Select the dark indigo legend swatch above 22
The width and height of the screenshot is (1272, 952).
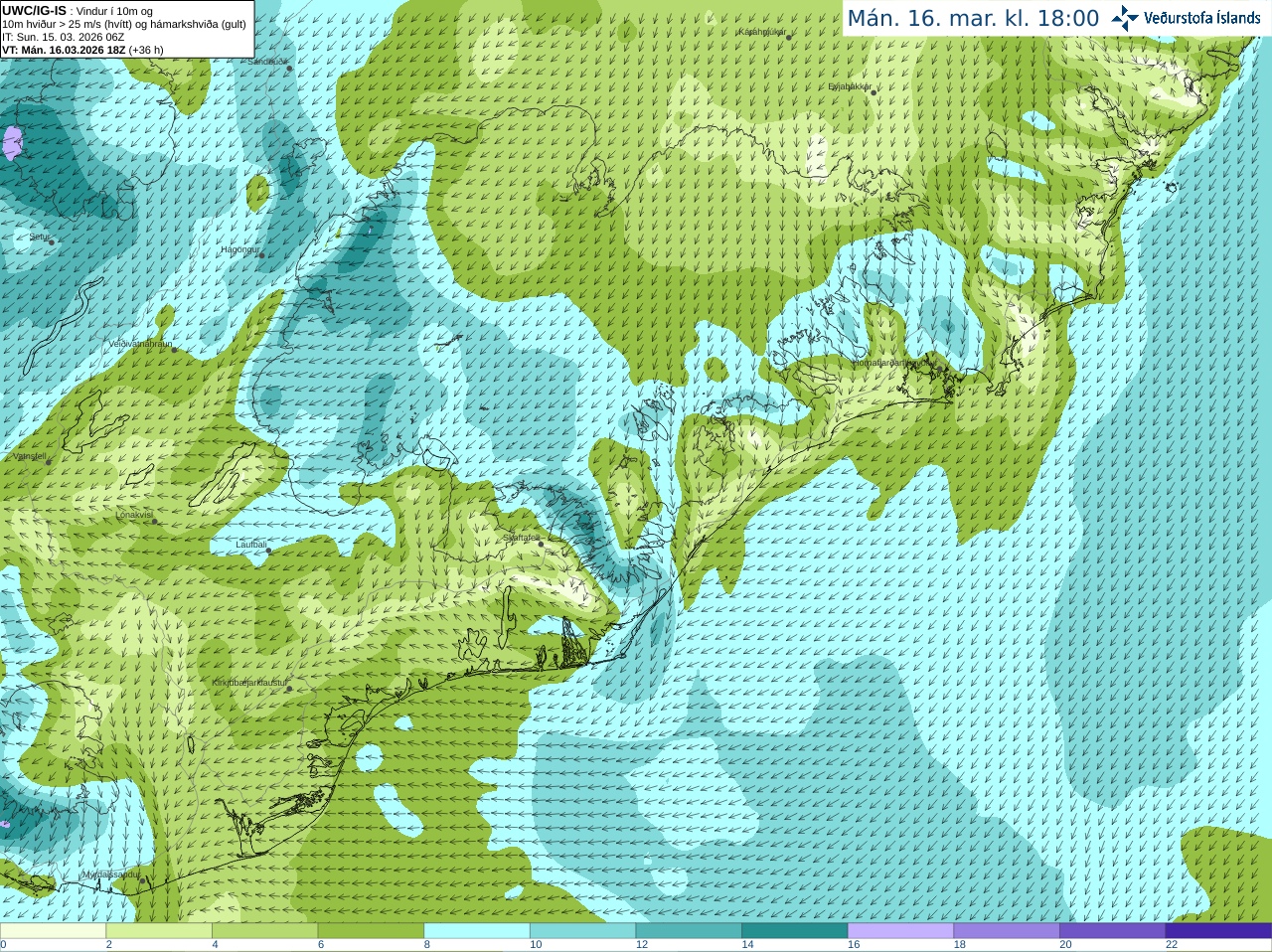[x=1218, y=931]
